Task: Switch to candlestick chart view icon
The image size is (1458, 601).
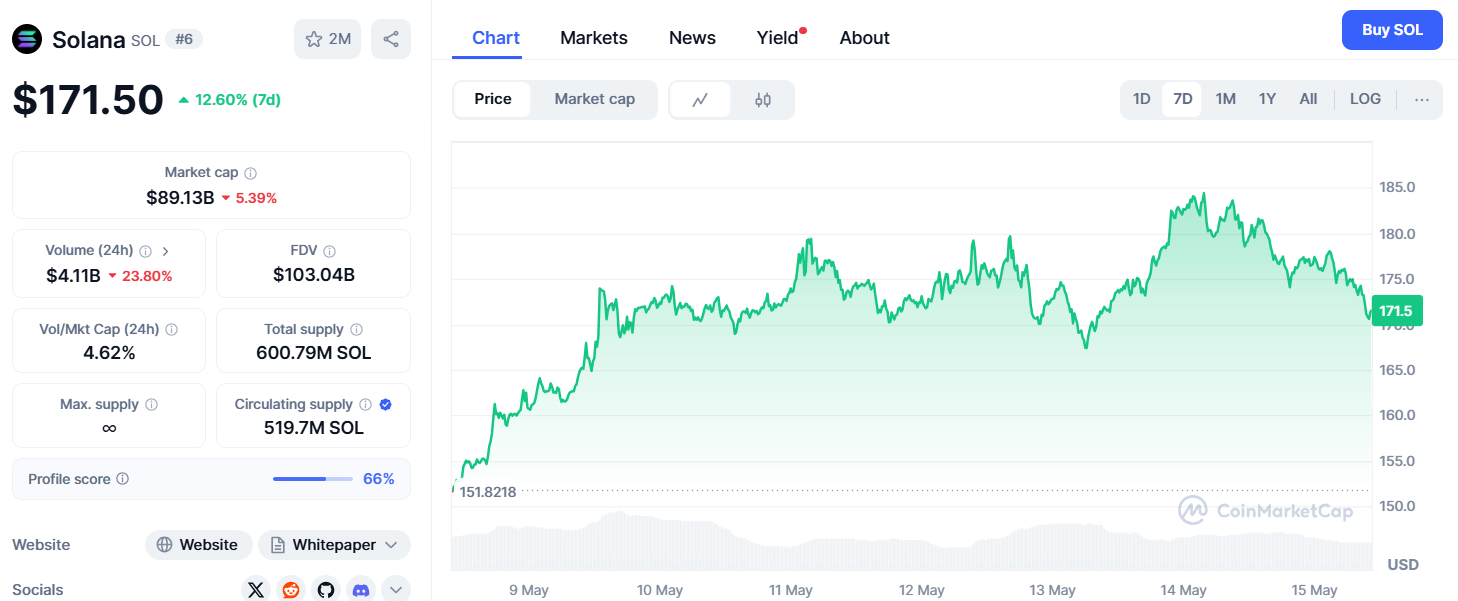Action: point(763,100)
